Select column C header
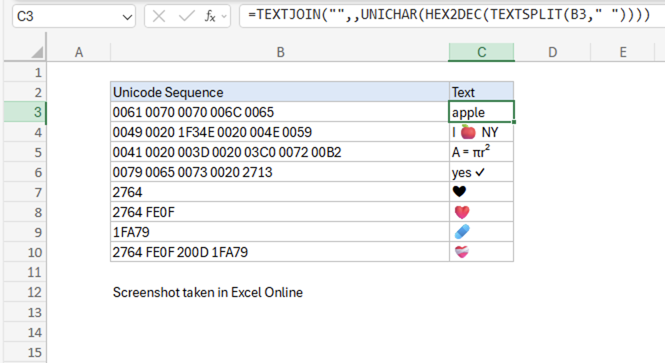Image resolution: width=665 pixels, height=363 pixels. coord(481,53)
